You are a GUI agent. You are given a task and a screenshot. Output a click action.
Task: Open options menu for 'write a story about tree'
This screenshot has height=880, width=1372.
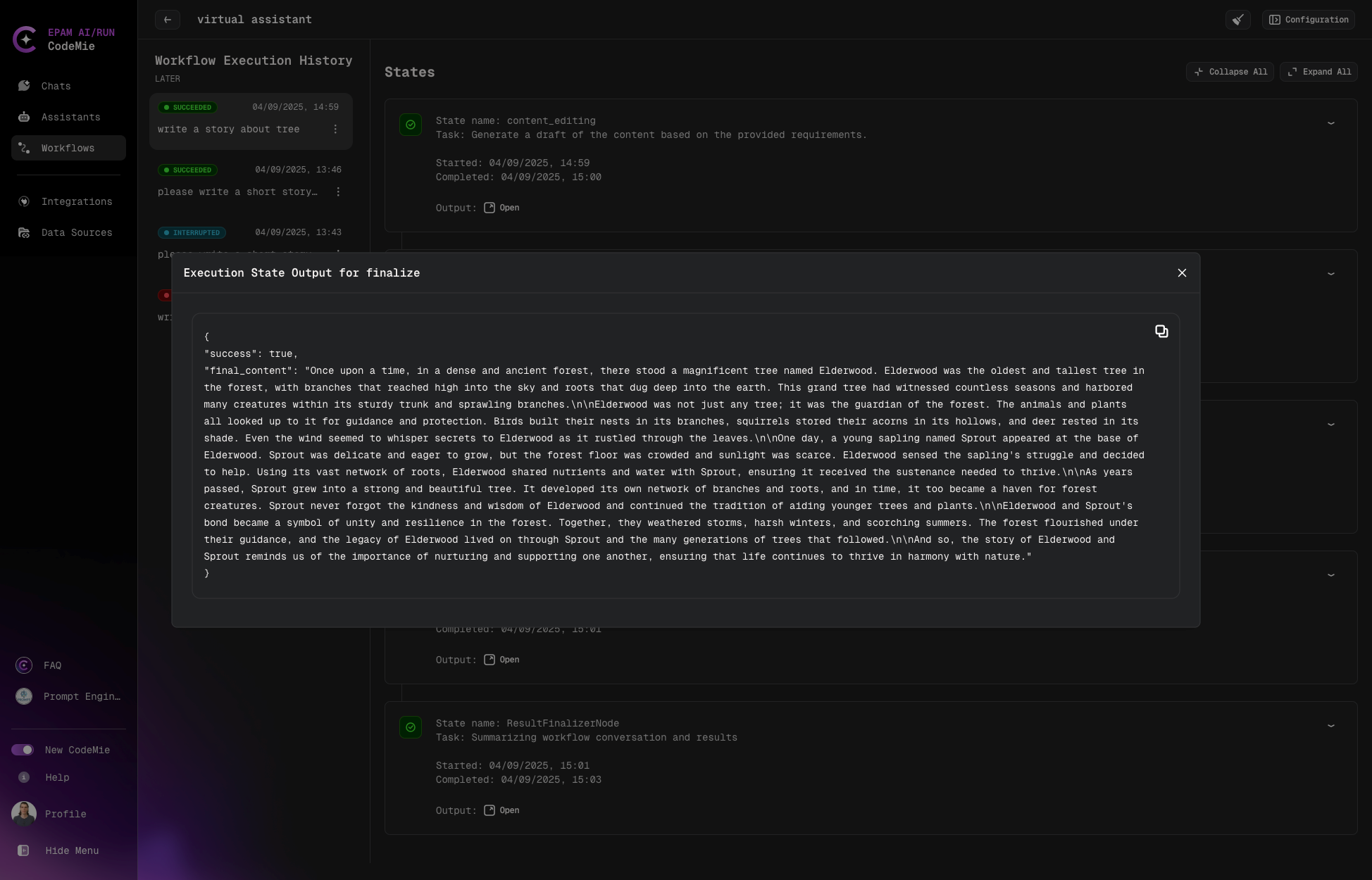tap(335, 130)
